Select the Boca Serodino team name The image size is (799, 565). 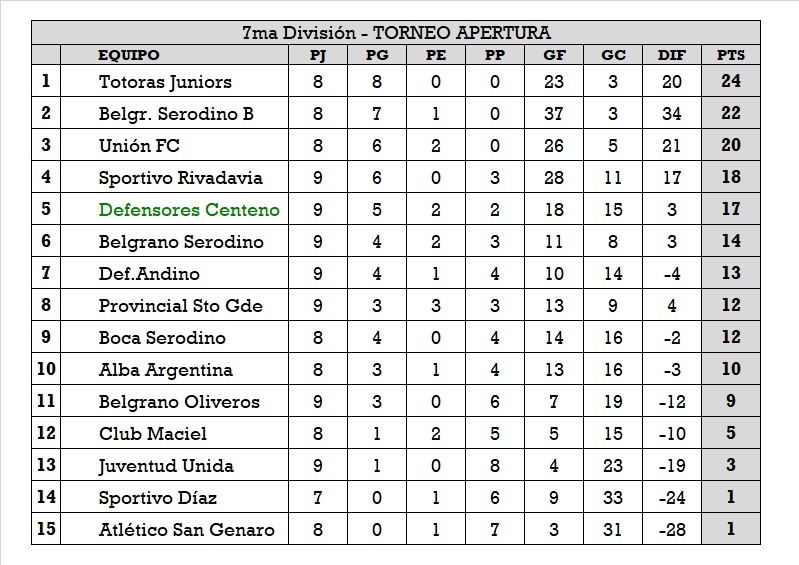(x=162, y=338)
